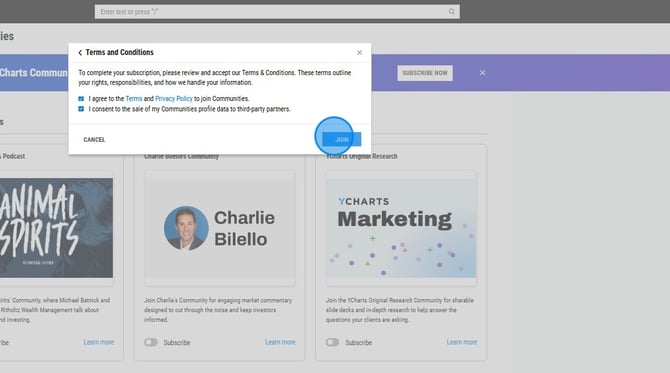Image resolution: width=670 pixels, height=373 pixels.
Task: Click the 'YCharts Original Research' card title
Action: coord(361,156)
